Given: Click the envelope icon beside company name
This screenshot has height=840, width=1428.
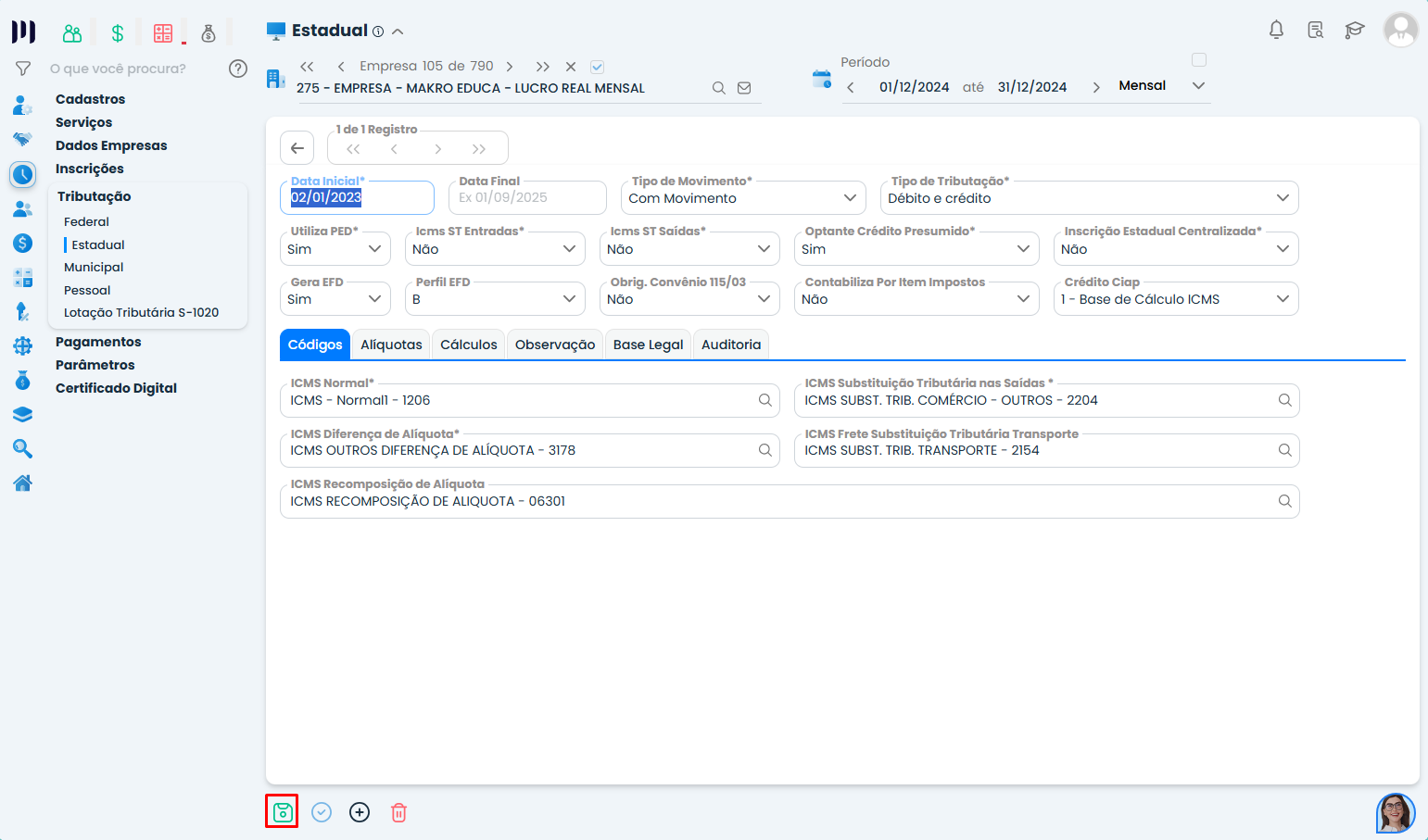Looking at the screenshot, I should pos(744,88).
